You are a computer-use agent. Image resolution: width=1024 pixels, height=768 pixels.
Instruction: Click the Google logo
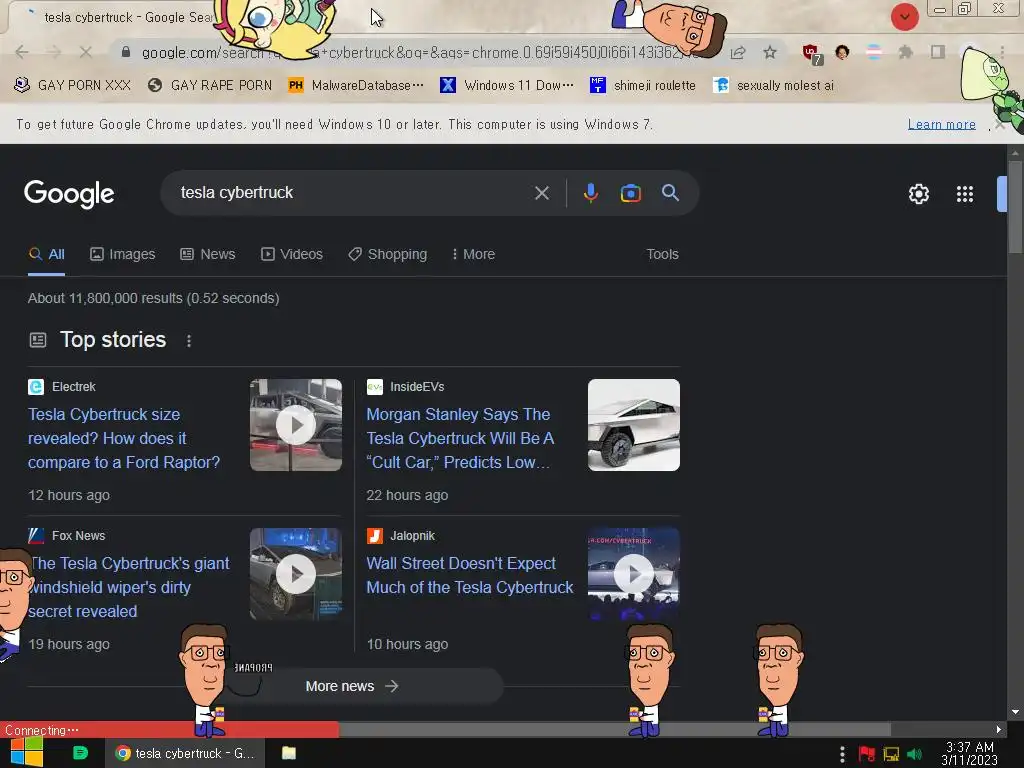click(69, 194)
